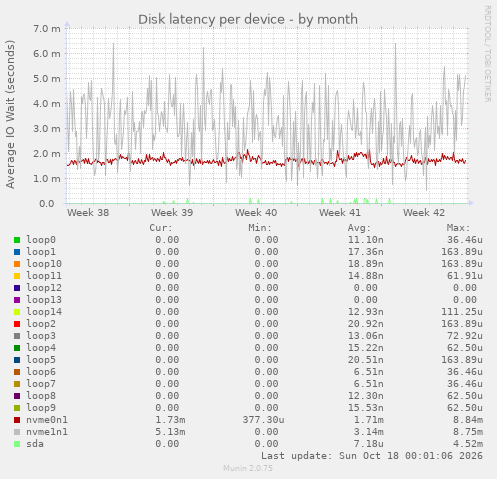Image resolution: width=497 pixels, height=479 pixels.
Task: Click the 'loop9' legend label
Action: pyautogui.click(x=41, y=408)
